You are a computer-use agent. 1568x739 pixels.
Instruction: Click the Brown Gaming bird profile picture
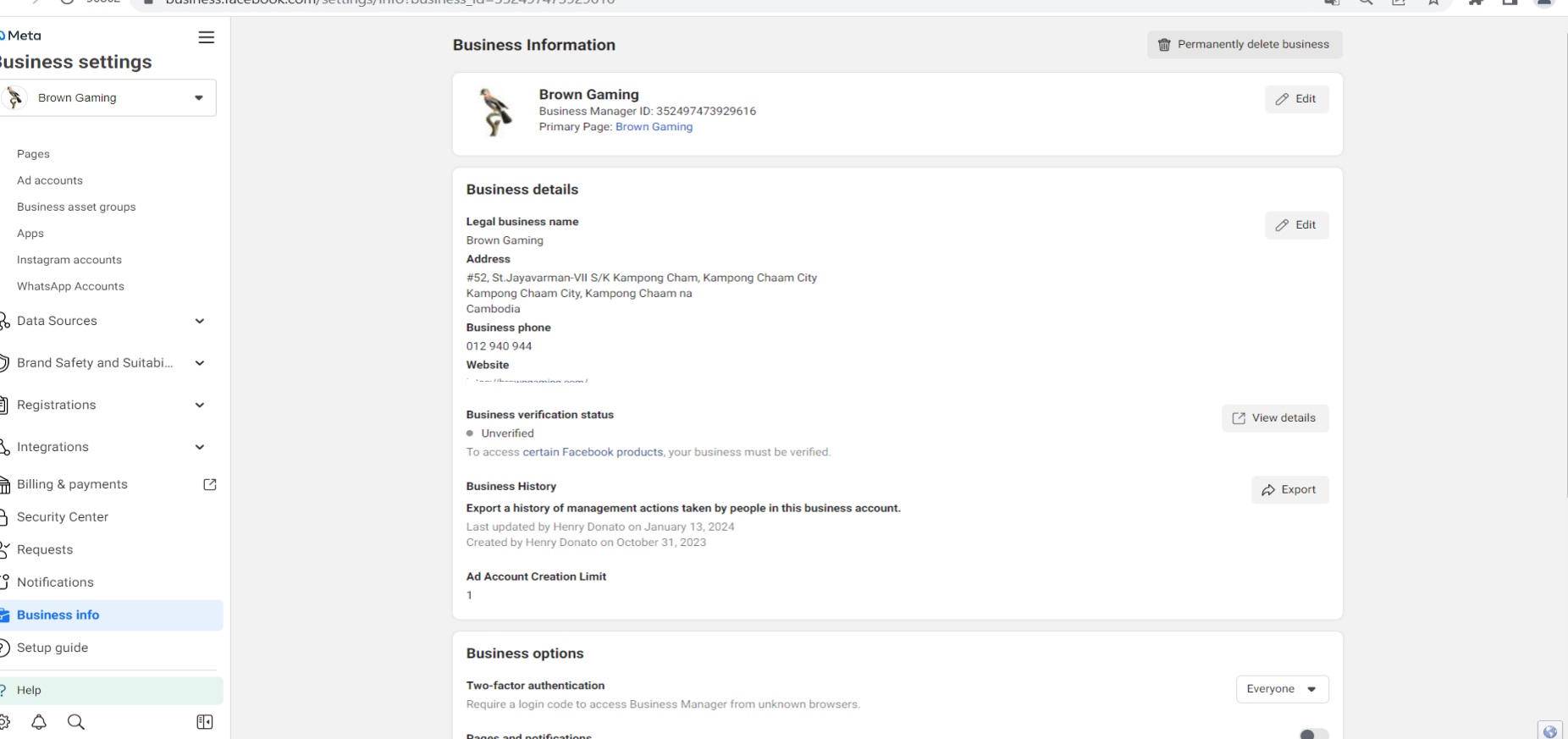coord(494,112)
